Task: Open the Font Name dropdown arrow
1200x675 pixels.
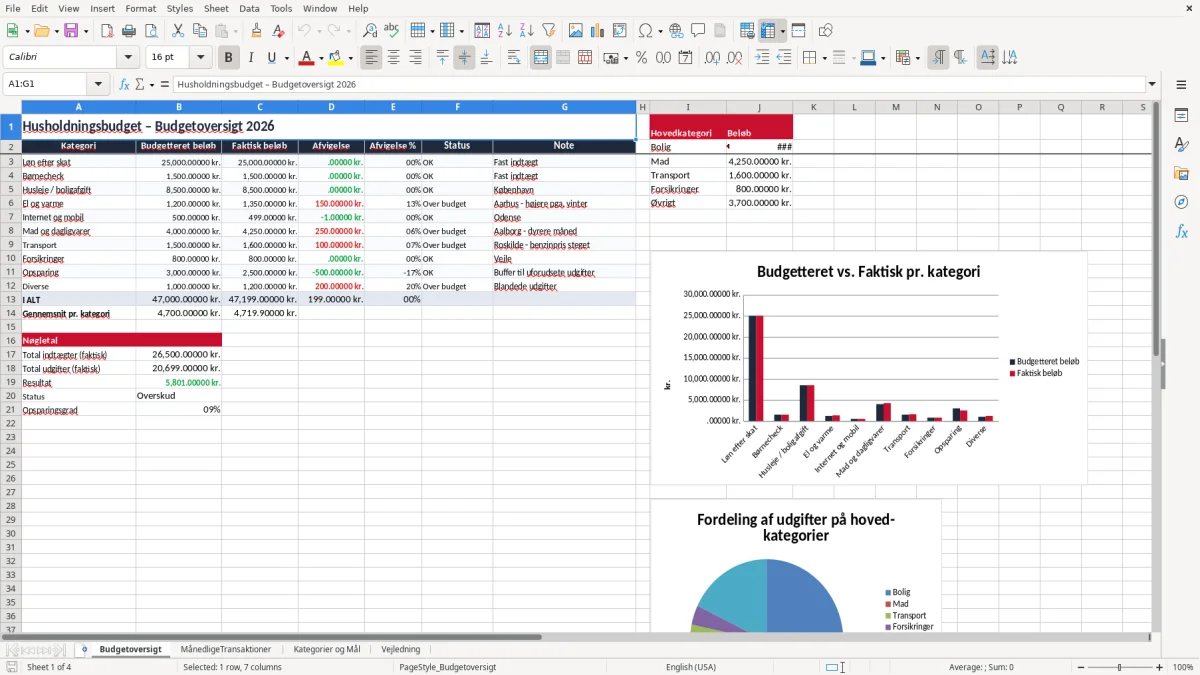Action: coord(128,58)
